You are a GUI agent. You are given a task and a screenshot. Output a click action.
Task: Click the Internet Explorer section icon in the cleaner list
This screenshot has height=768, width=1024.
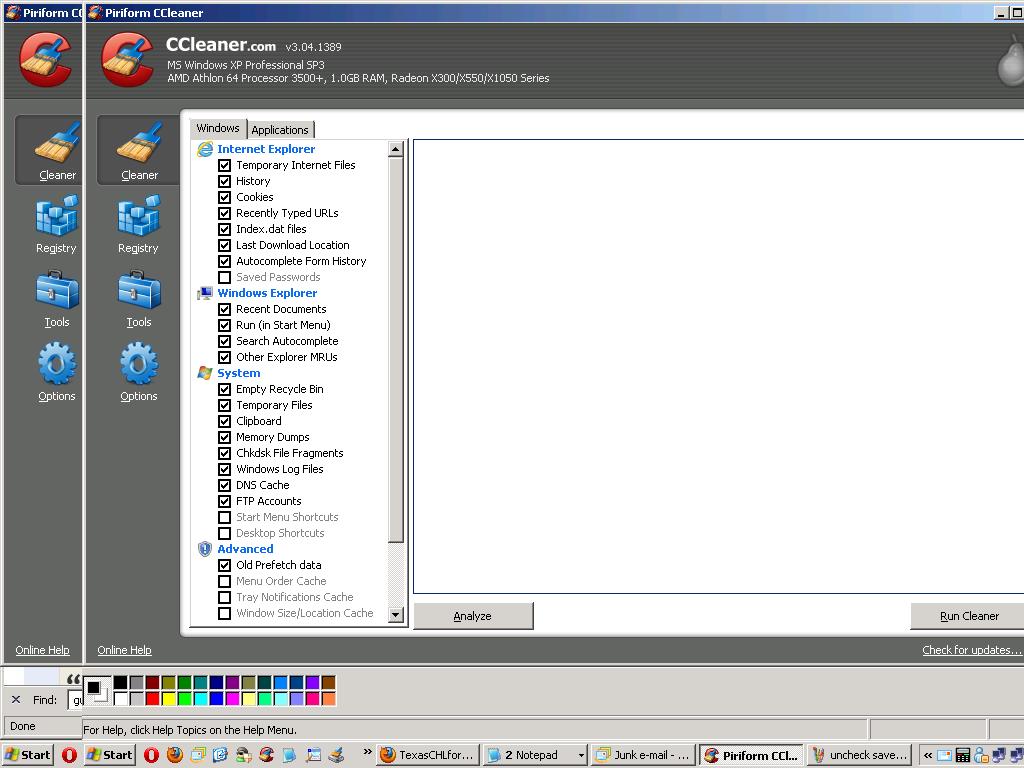(x=205, y=149)
